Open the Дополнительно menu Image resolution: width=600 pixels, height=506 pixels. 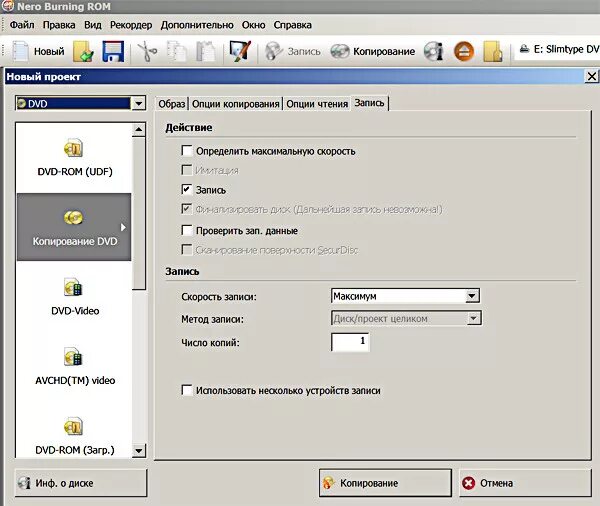coord(197,25)
